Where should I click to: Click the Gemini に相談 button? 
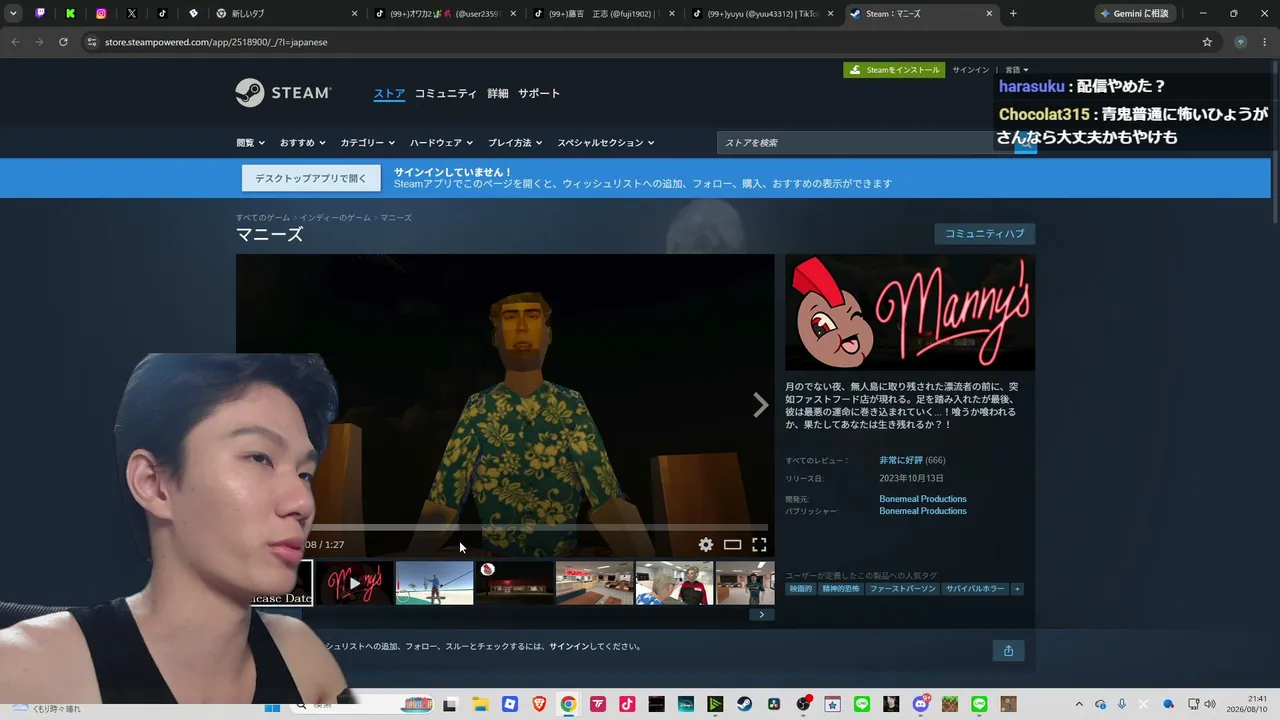tap(1135, 14)
